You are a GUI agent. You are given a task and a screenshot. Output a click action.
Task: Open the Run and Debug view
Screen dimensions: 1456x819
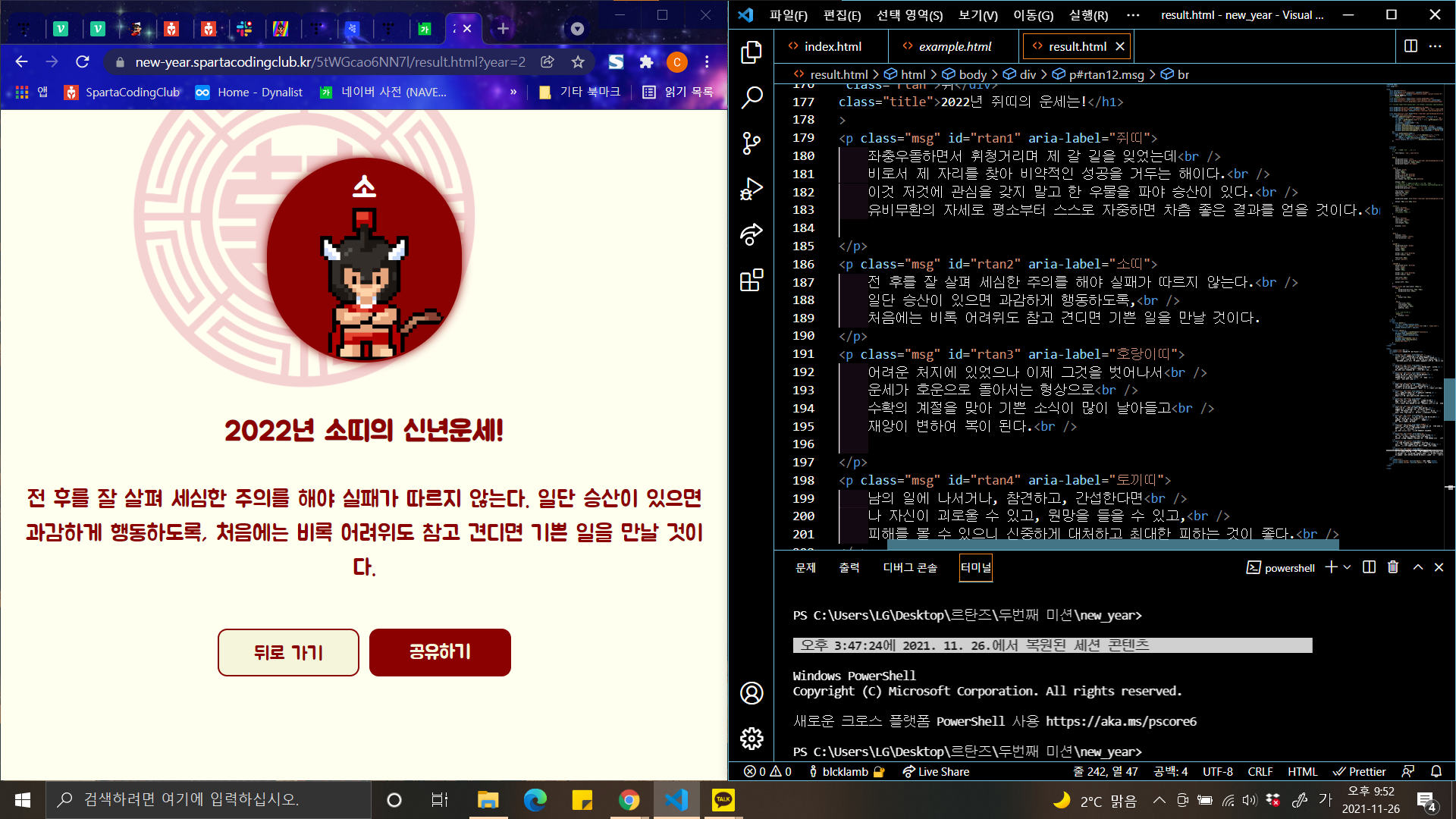click(x=751, y=189)
